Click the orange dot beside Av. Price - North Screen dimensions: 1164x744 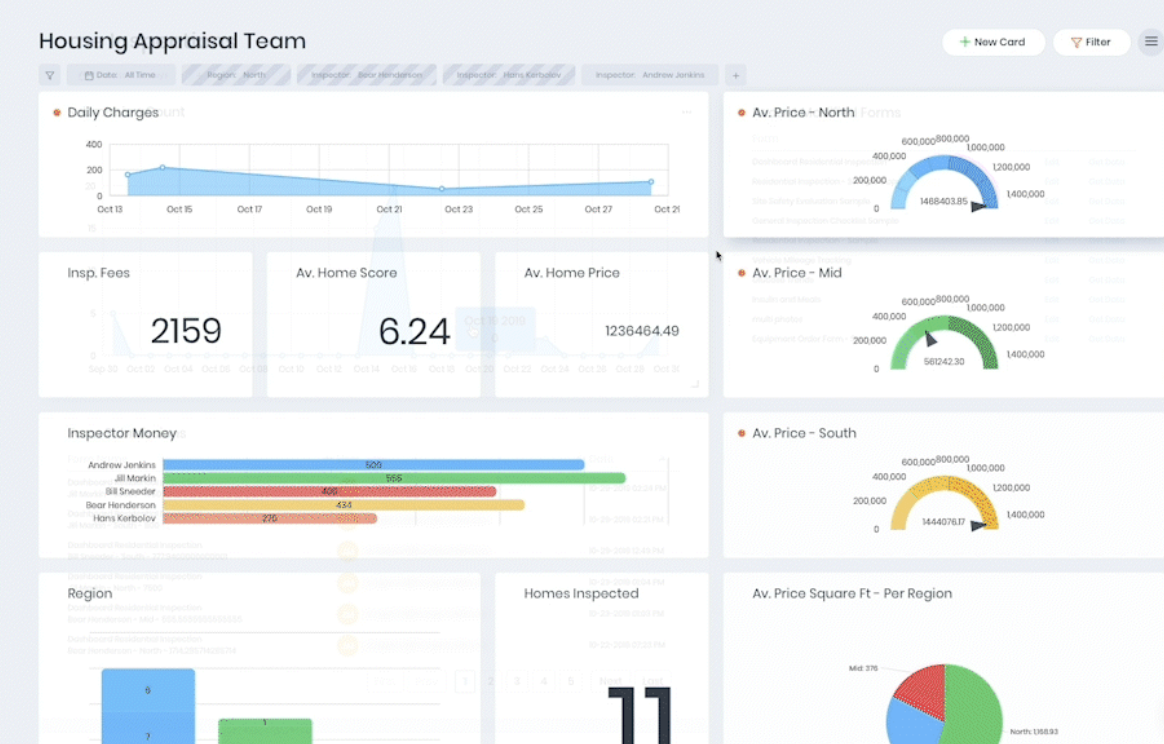tap(741, 113)
